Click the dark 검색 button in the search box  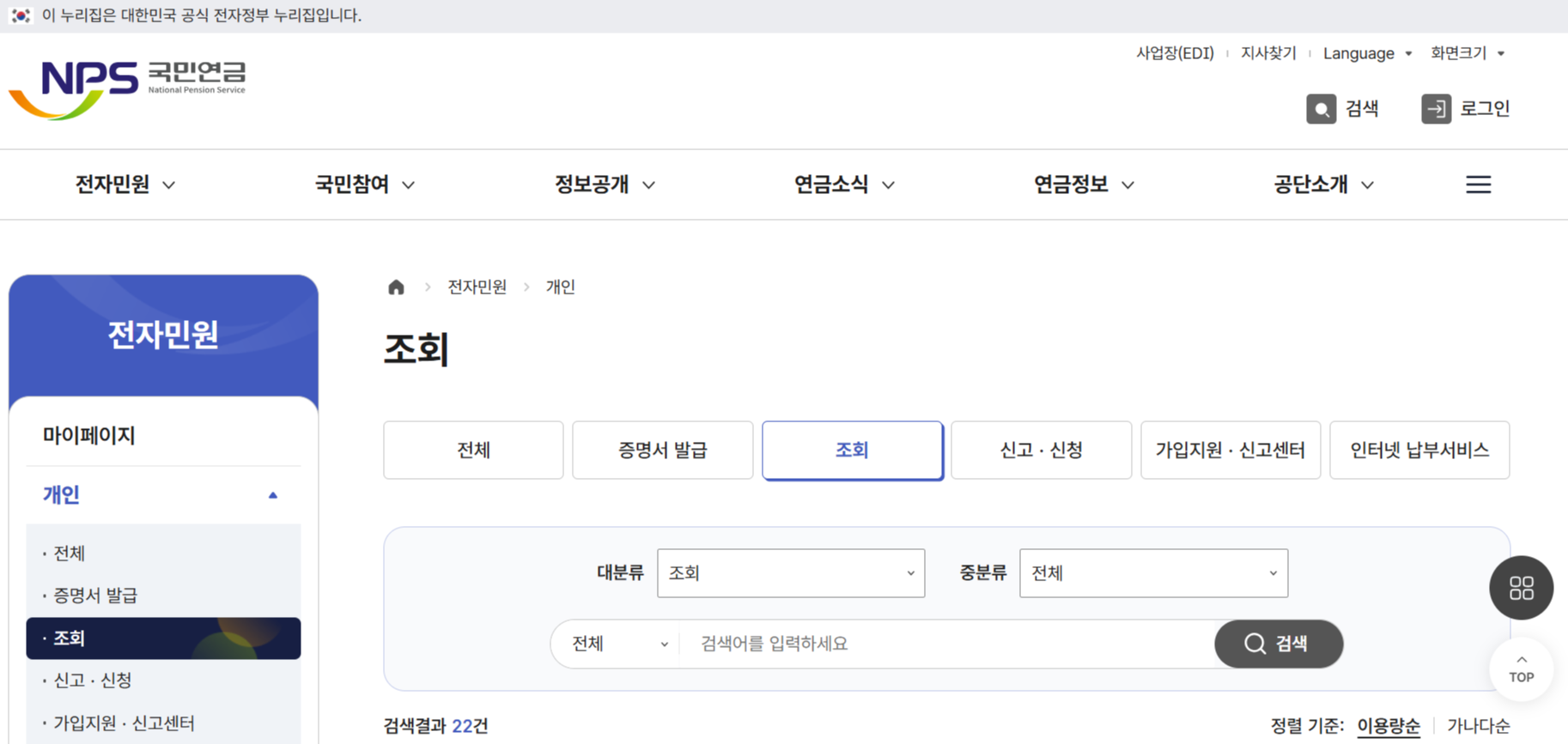pyautogui.click(x=1279, y=644)
